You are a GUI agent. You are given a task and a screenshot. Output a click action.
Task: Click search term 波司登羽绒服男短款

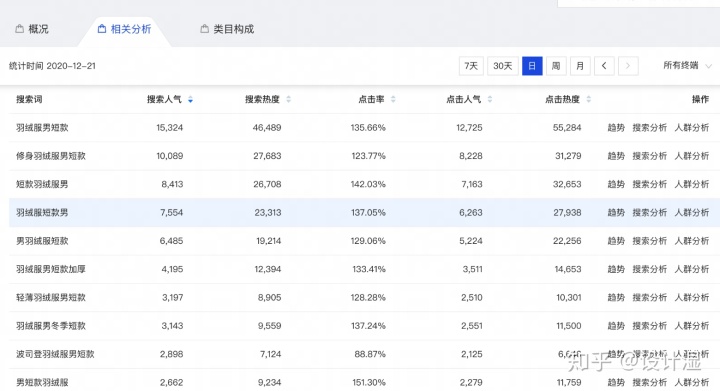[55, 354]
